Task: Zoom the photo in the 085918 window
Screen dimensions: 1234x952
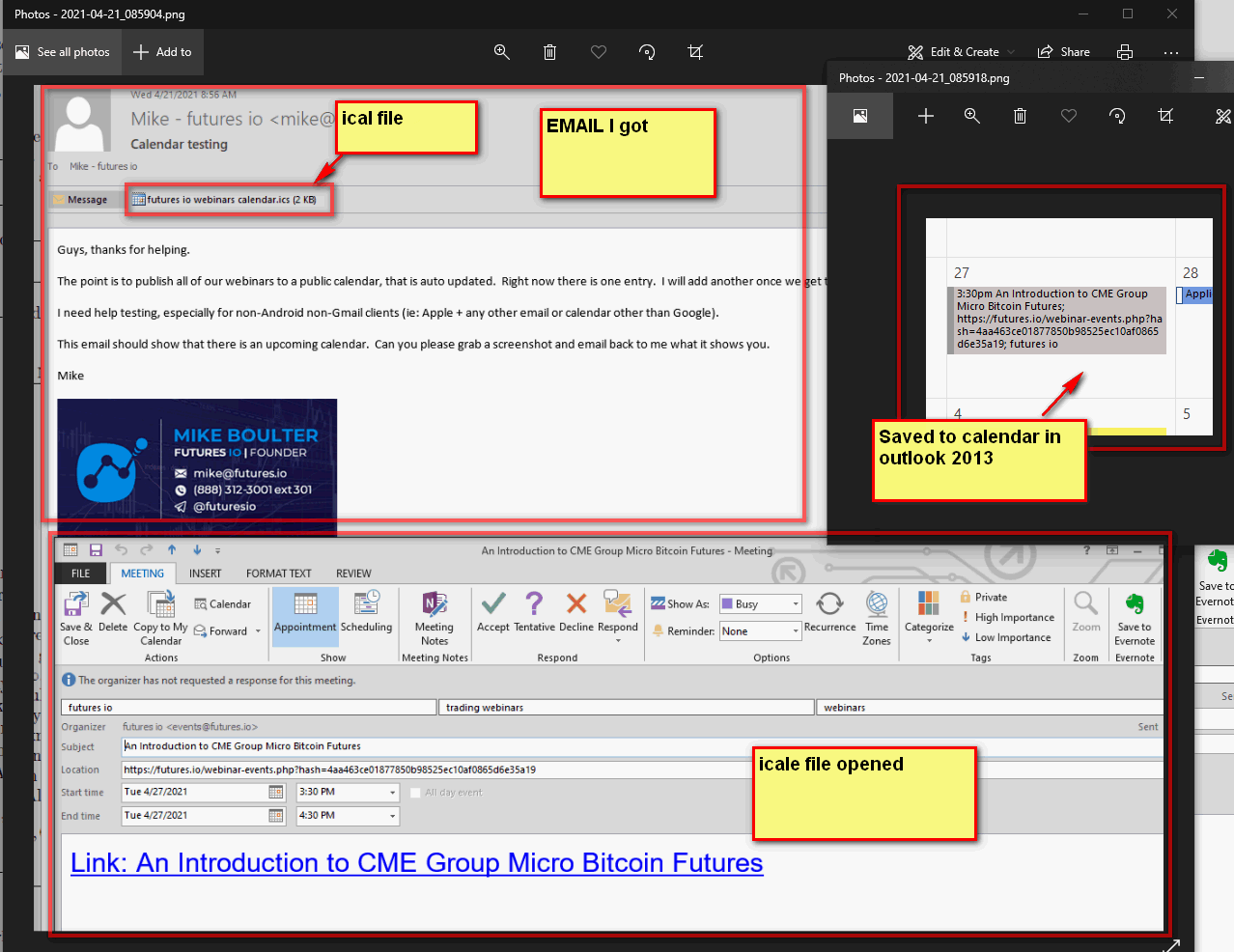Action: tap(972, 116)
